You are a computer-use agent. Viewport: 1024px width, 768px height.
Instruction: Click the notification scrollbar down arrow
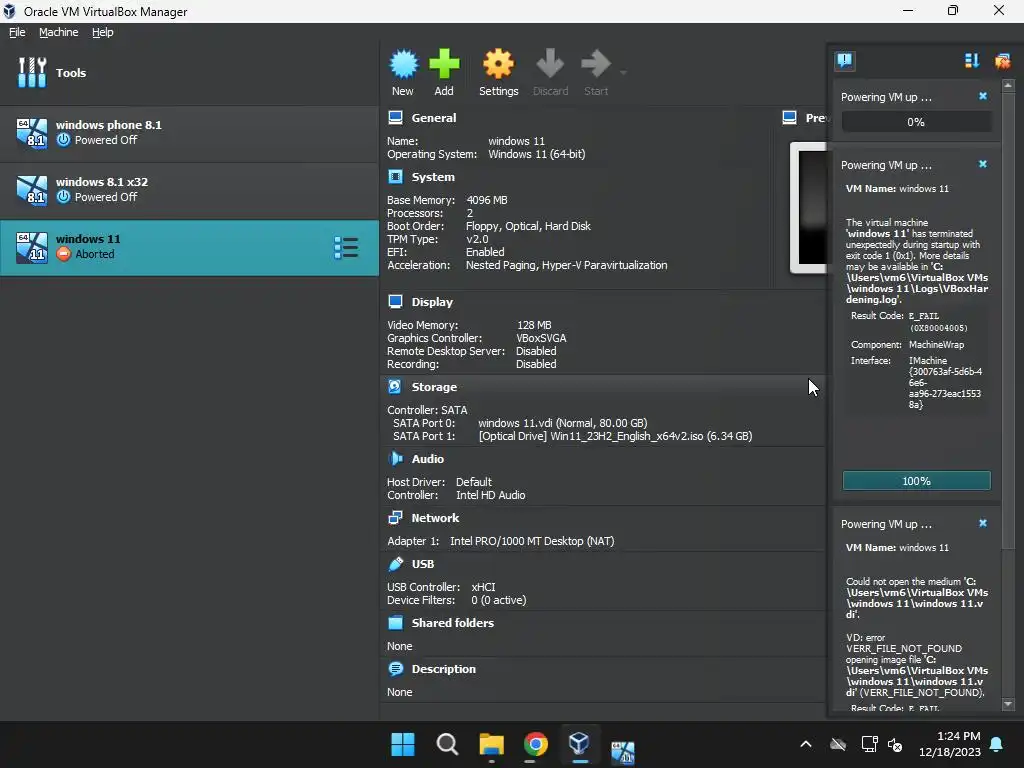click(1008, 704)
